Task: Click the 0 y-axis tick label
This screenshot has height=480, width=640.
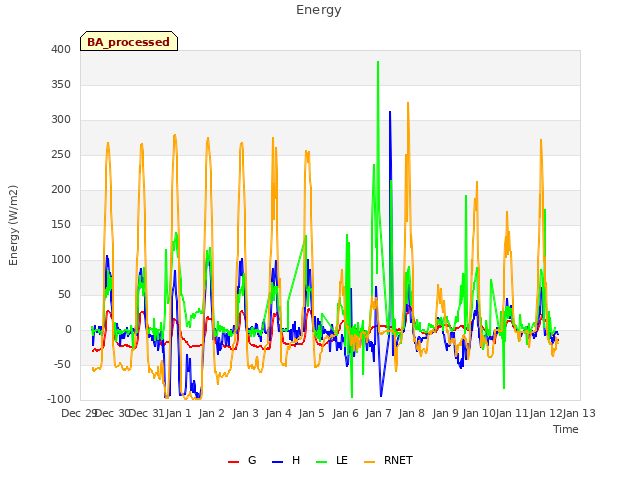Action: point(68,329)
